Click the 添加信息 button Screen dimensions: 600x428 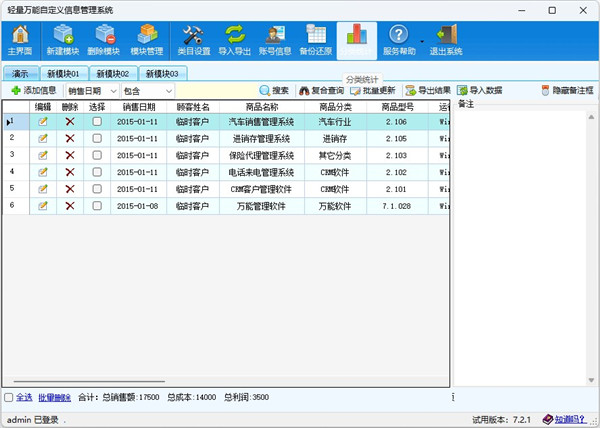33,91
